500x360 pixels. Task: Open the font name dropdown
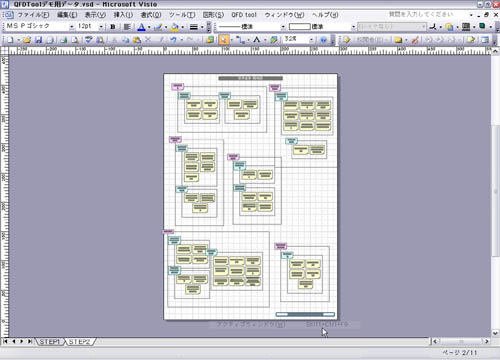coord(71,27)
